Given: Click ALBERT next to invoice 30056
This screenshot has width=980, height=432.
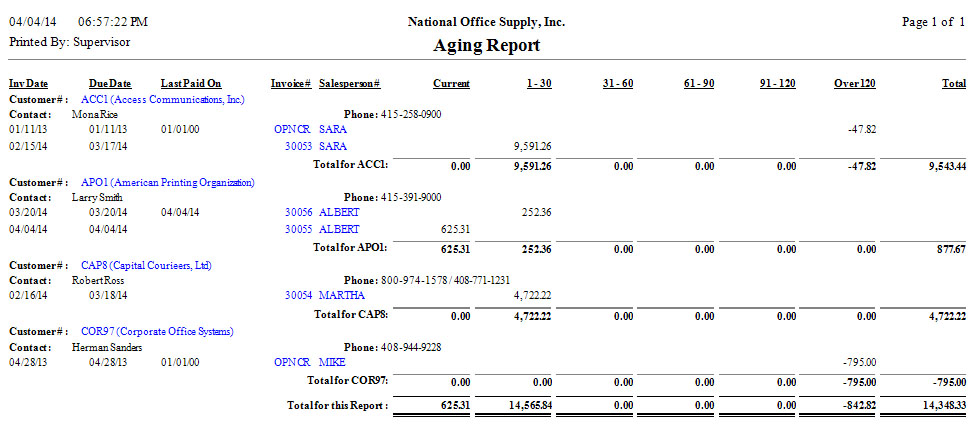Looking at the screenshot, I should coord(340,212).
